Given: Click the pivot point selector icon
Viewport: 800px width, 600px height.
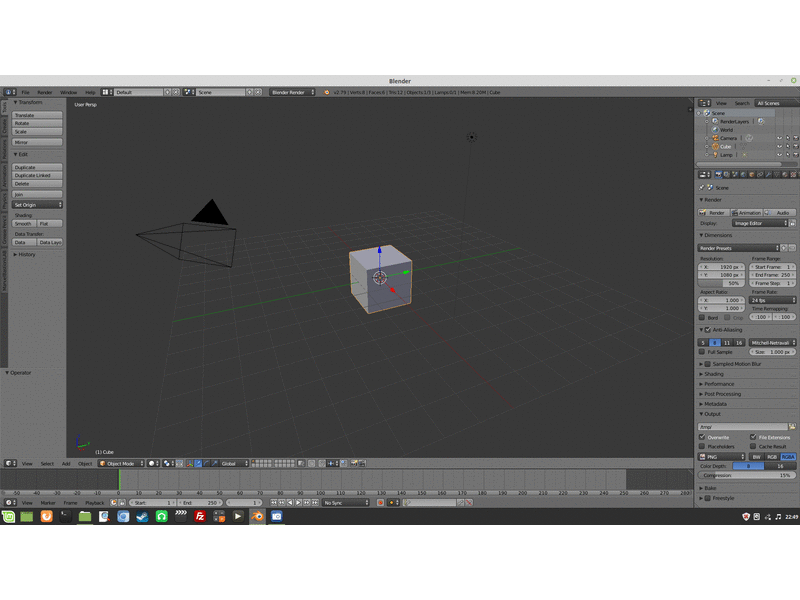Looking at the screenshot, I should 168,463.
